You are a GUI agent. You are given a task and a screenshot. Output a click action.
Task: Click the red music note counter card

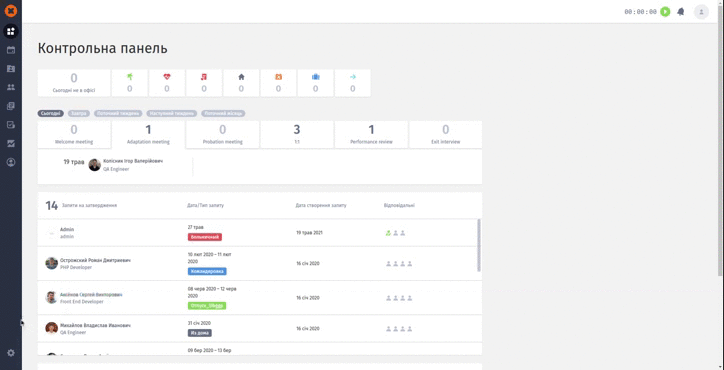tap(204, 83)
